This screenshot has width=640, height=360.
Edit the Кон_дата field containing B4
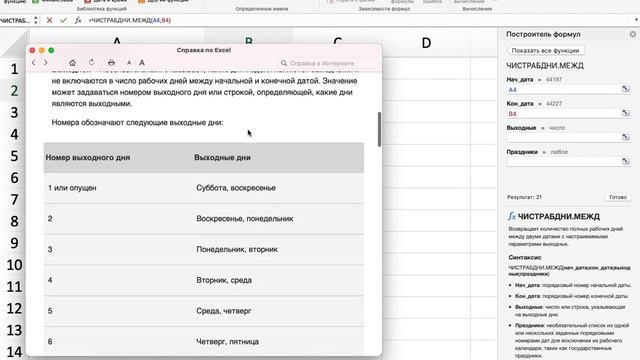563,113
